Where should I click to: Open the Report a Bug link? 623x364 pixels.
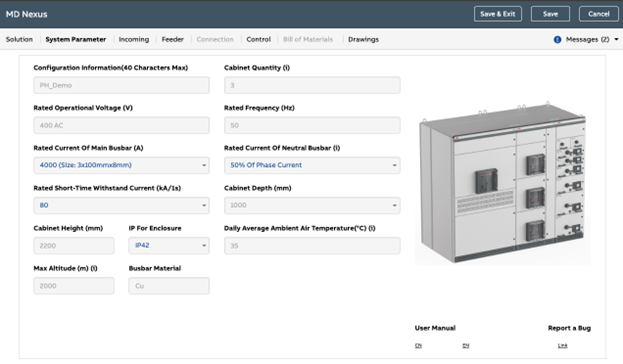(563, 346)
